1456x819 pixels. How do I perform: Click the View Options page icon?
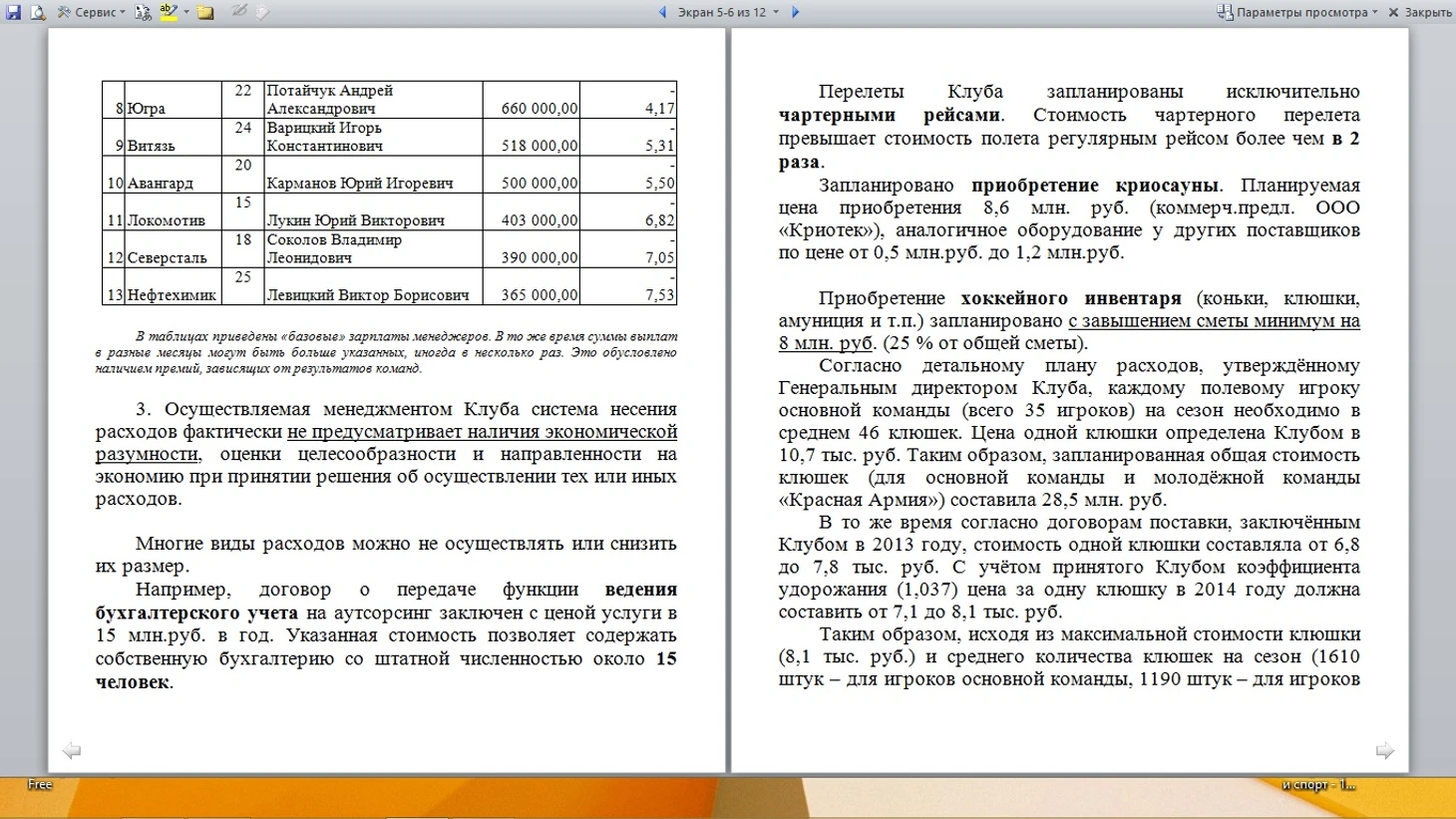tap(1225, 12)
